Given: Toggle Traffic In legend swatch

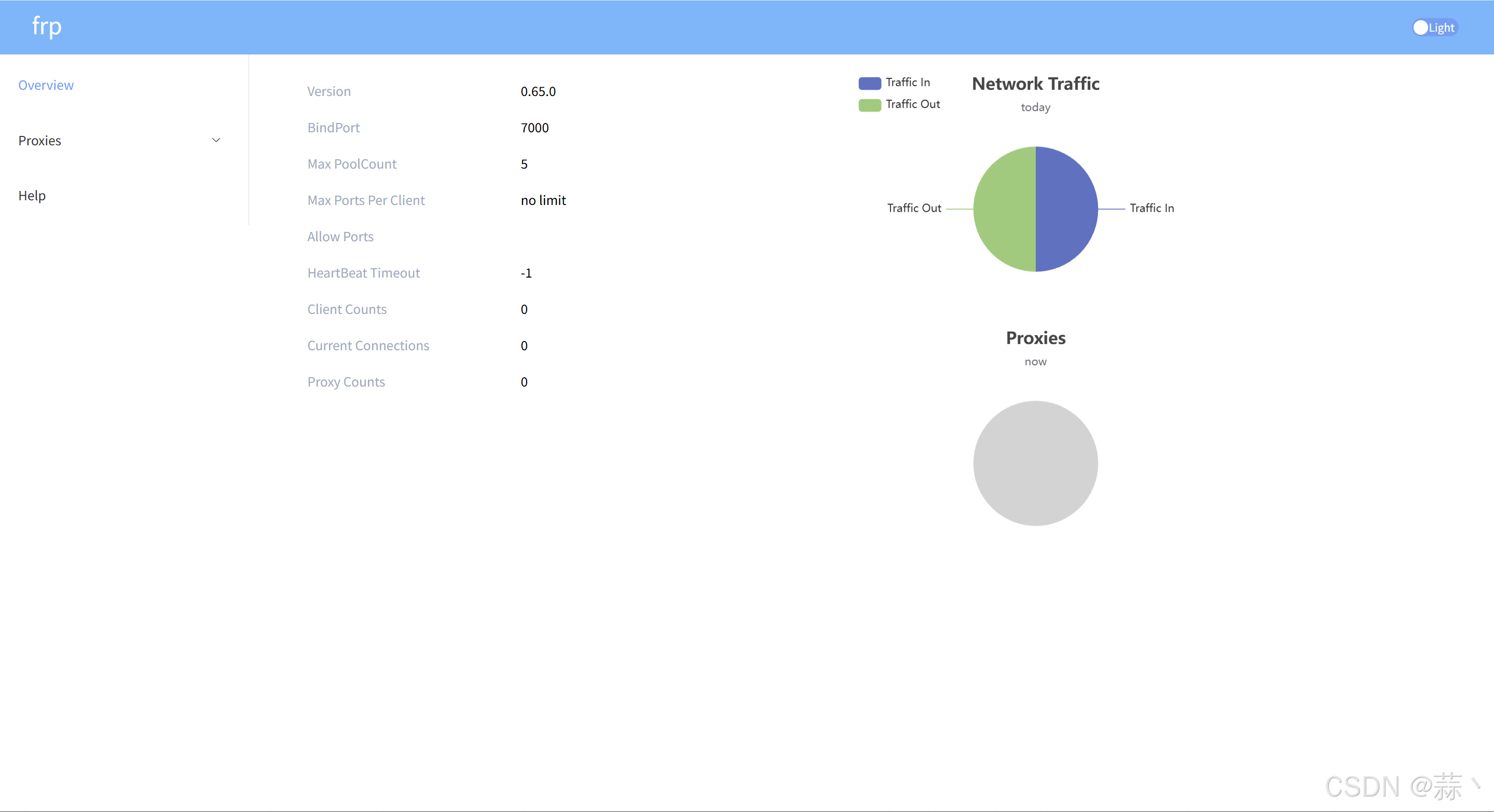Looking at the screenshot, I should 869,83.
